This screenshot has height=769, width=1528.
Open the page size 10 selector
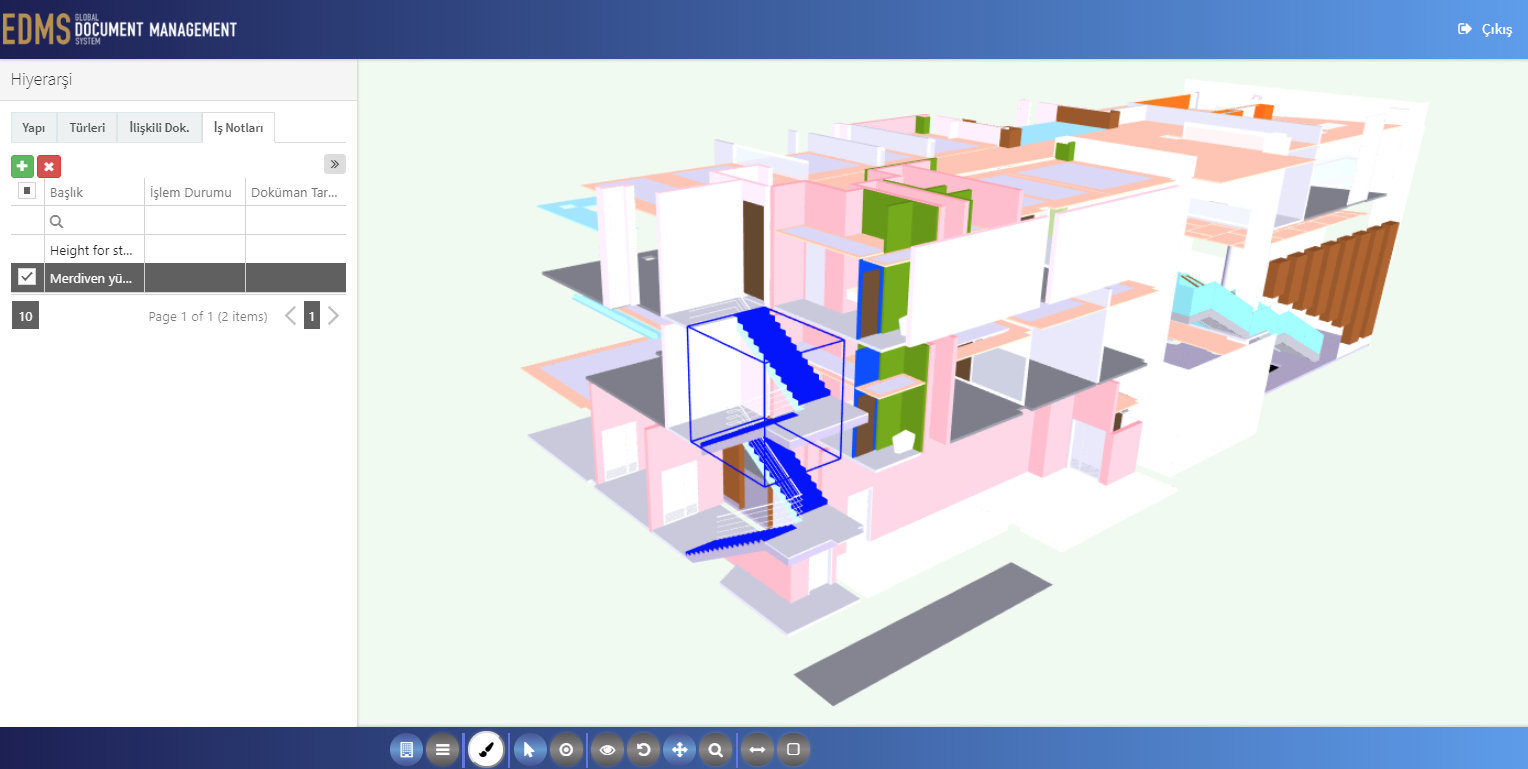[25, 316]
